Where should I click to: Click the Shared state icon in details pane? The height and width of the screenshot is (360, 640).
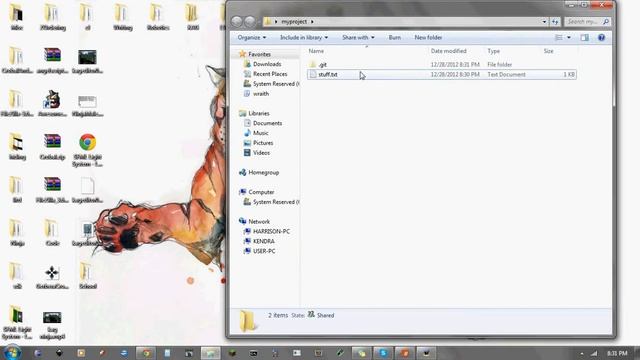pos(311,315)
